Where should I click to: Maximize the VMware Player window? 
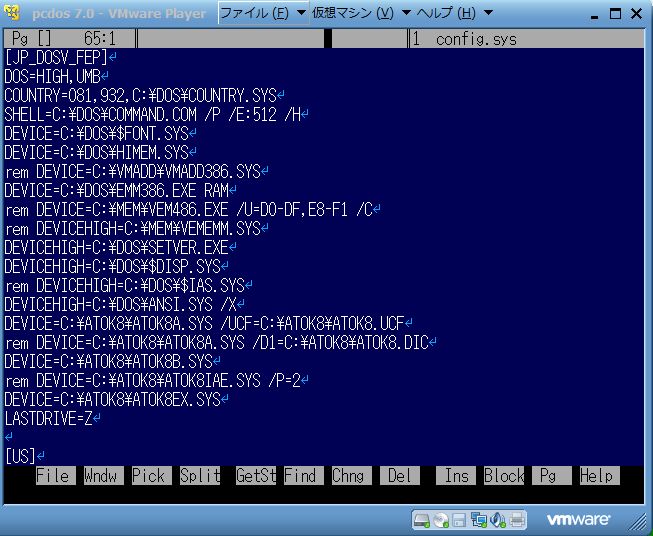coord(616,14)
